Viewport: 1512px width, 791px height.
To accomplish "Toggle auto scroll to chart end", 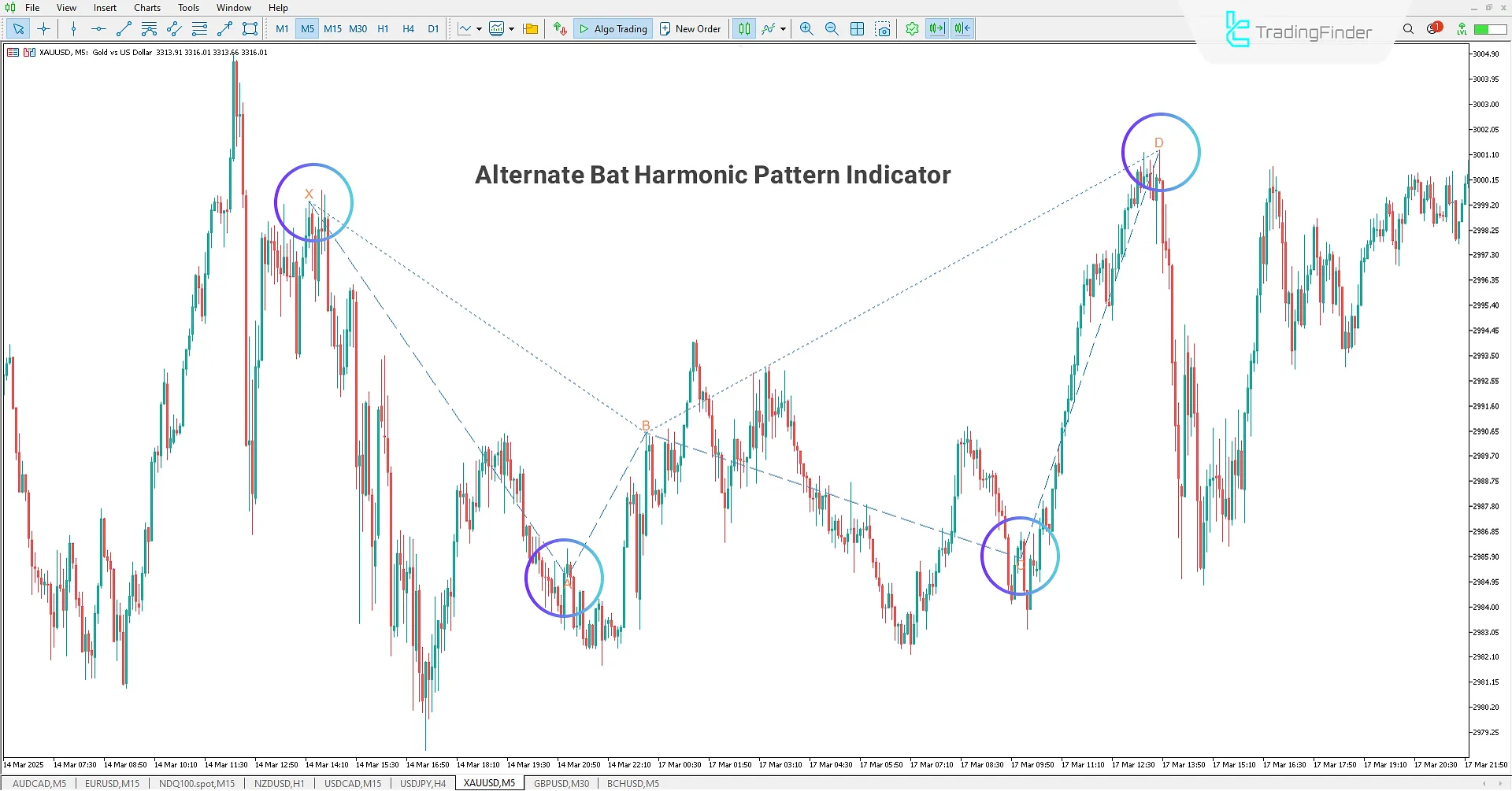I will pyautogui.click(x=936, y=28).
